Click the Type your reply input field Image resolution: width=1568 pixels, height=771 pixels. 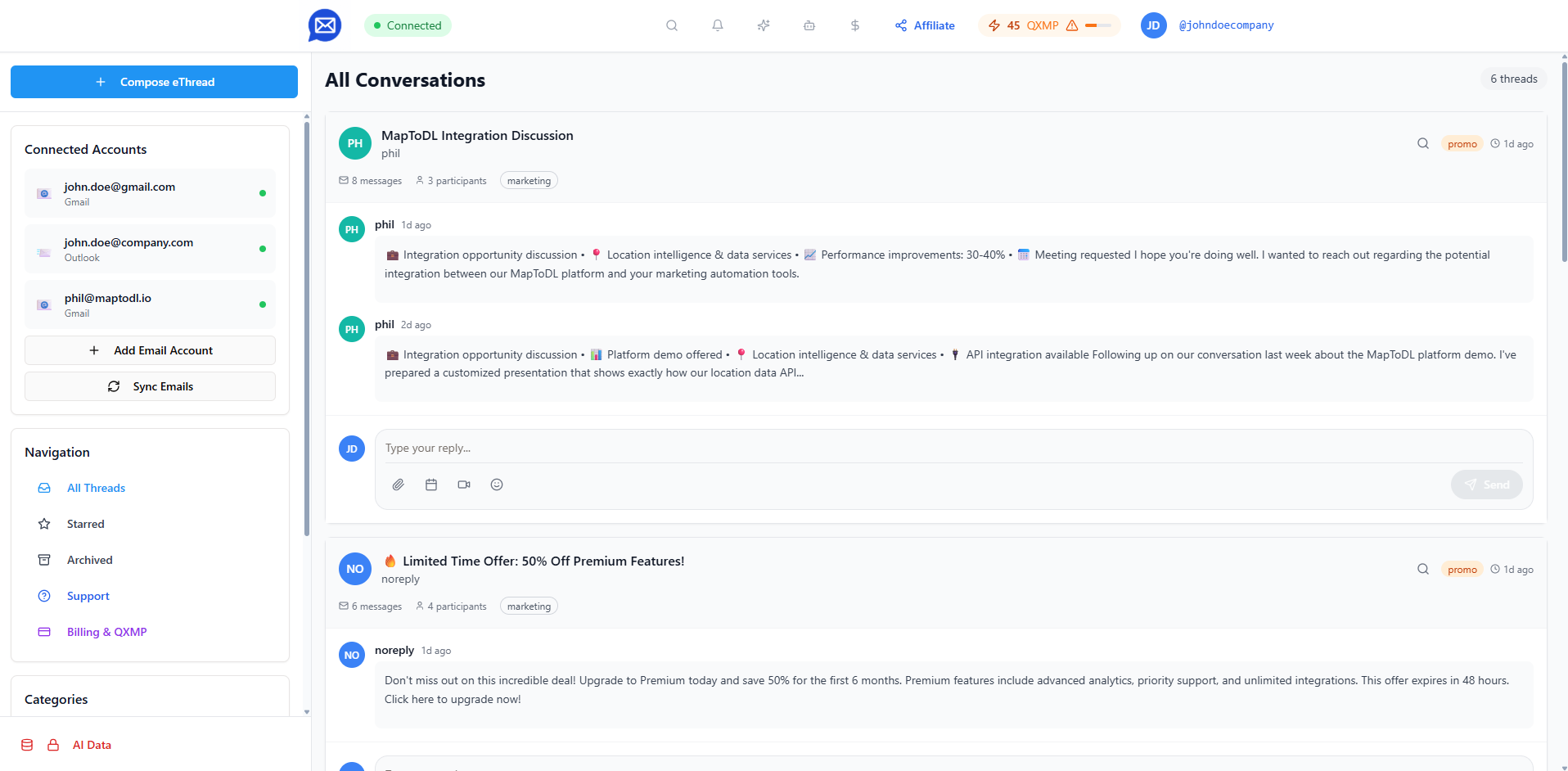(x=953, y=448)
